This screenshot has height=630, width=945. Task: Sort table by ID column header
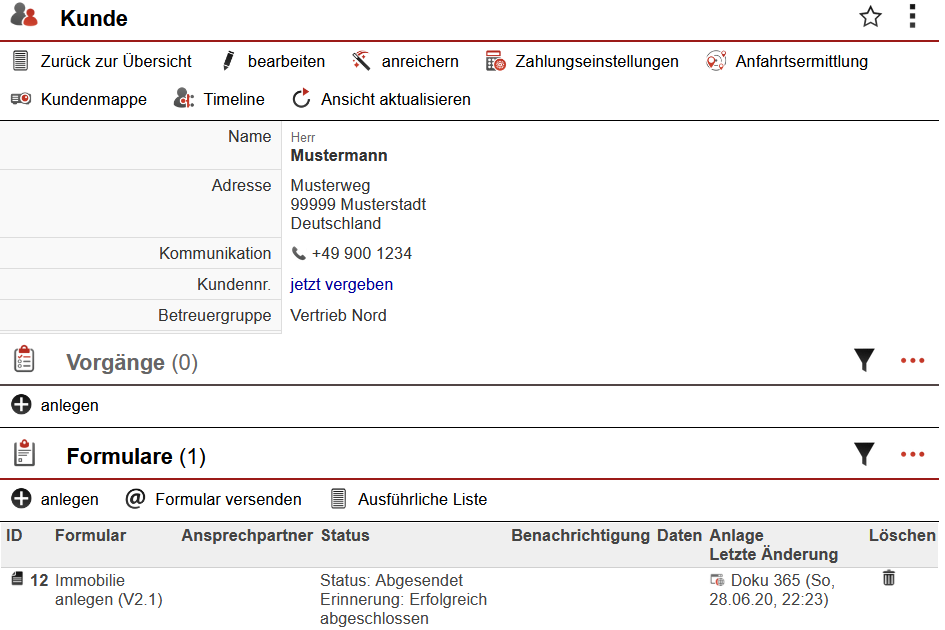click(14, 535)
